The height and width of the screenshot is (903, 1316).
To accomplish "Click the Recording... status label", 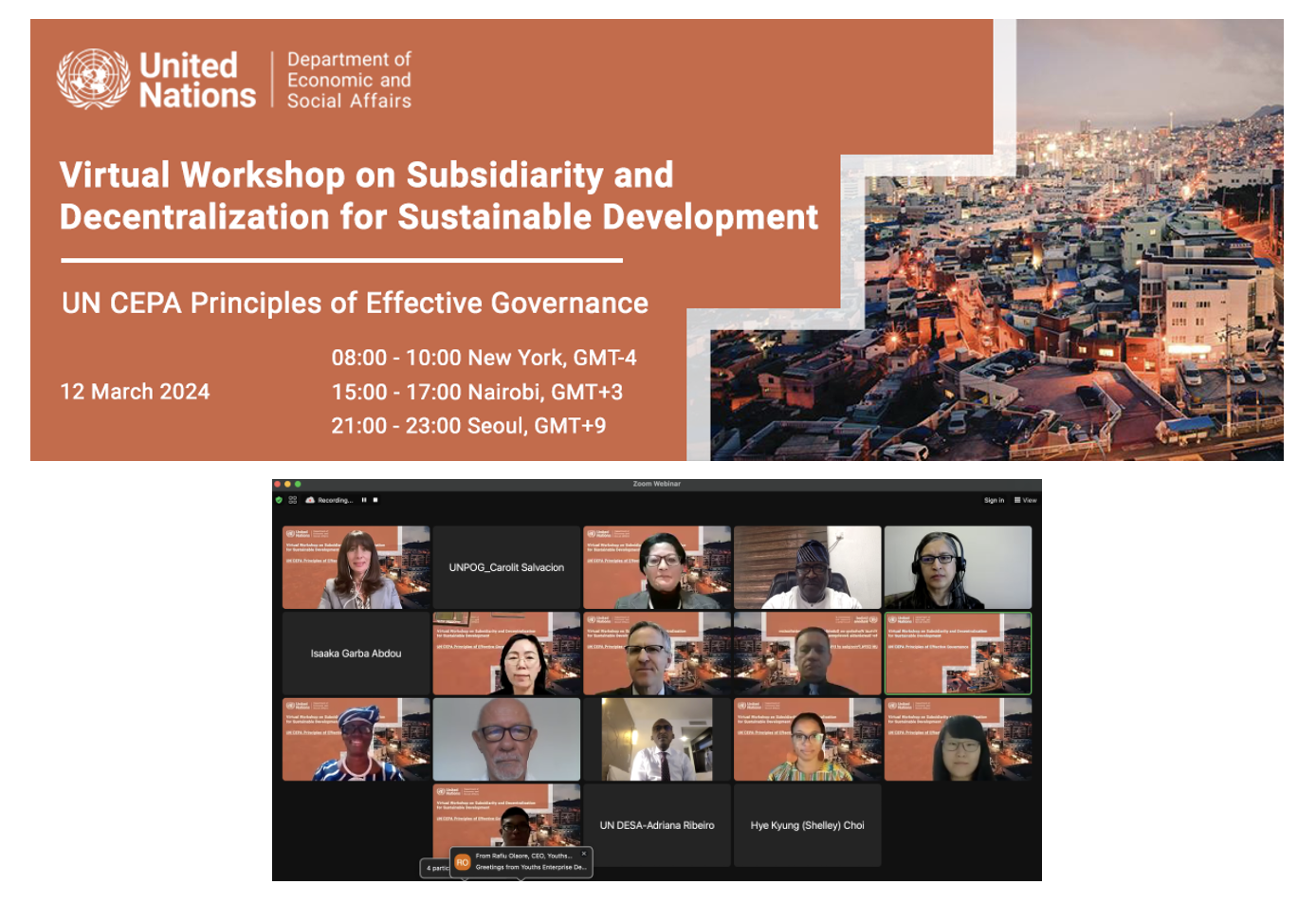I will [x=335, y=500].
